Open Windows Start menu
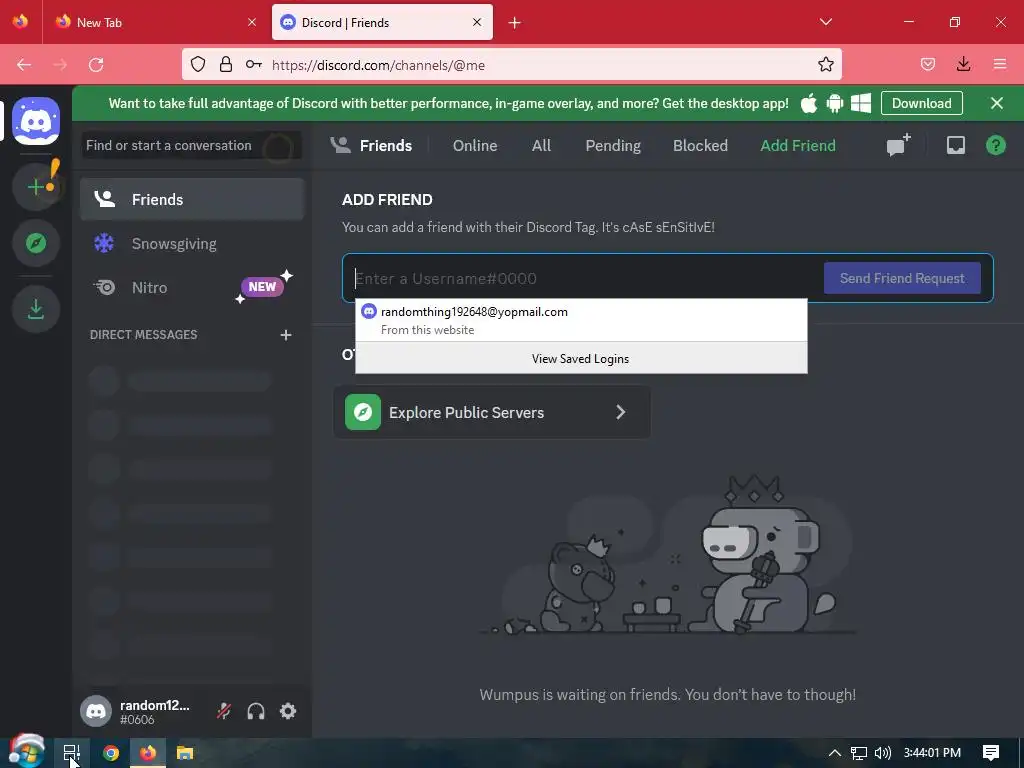The width and height of the screenshot is (1024, 768). pos(26,752)
